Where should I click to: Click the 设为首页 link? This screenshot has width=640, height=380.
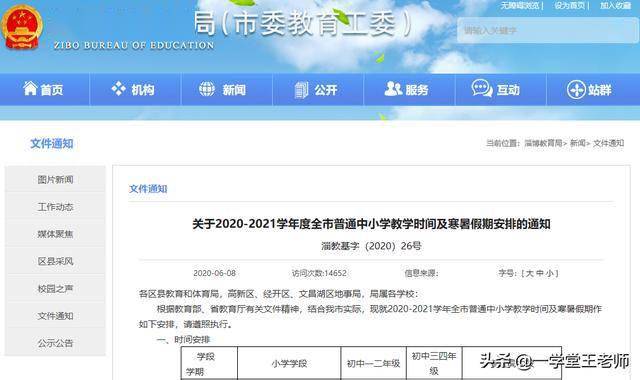pos(569,6)
